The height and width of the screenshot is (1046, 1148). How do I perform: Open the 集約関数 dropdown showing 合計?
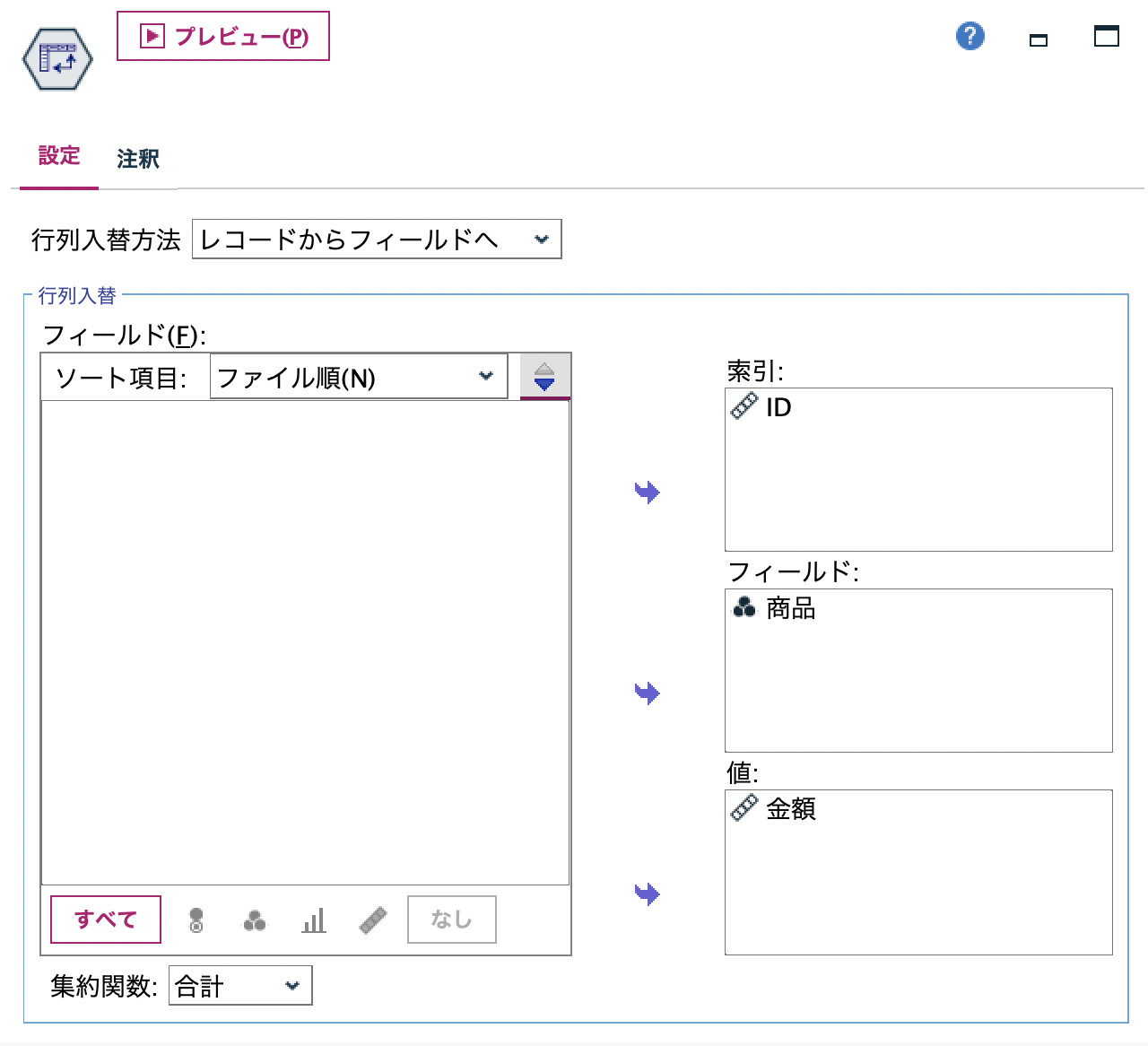[239, 986]
